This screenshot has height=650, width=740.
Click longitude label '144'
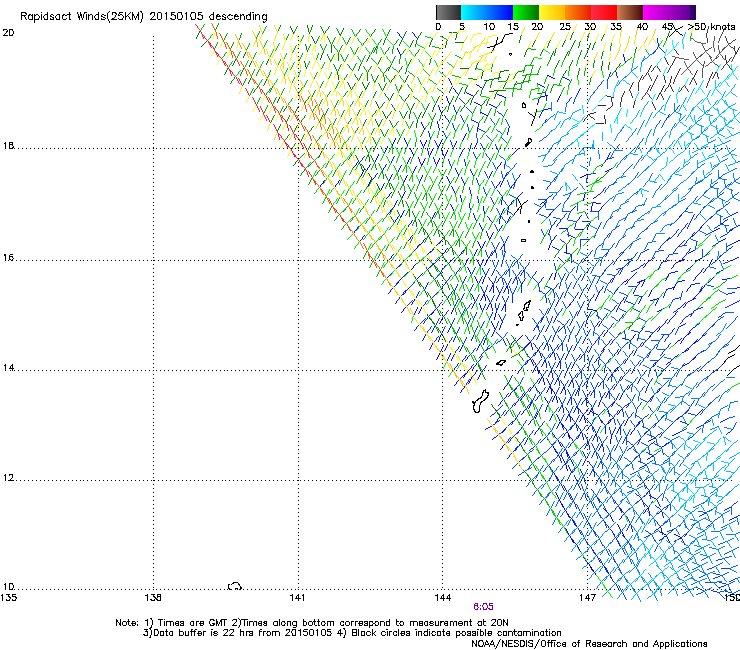coord(442,598)
